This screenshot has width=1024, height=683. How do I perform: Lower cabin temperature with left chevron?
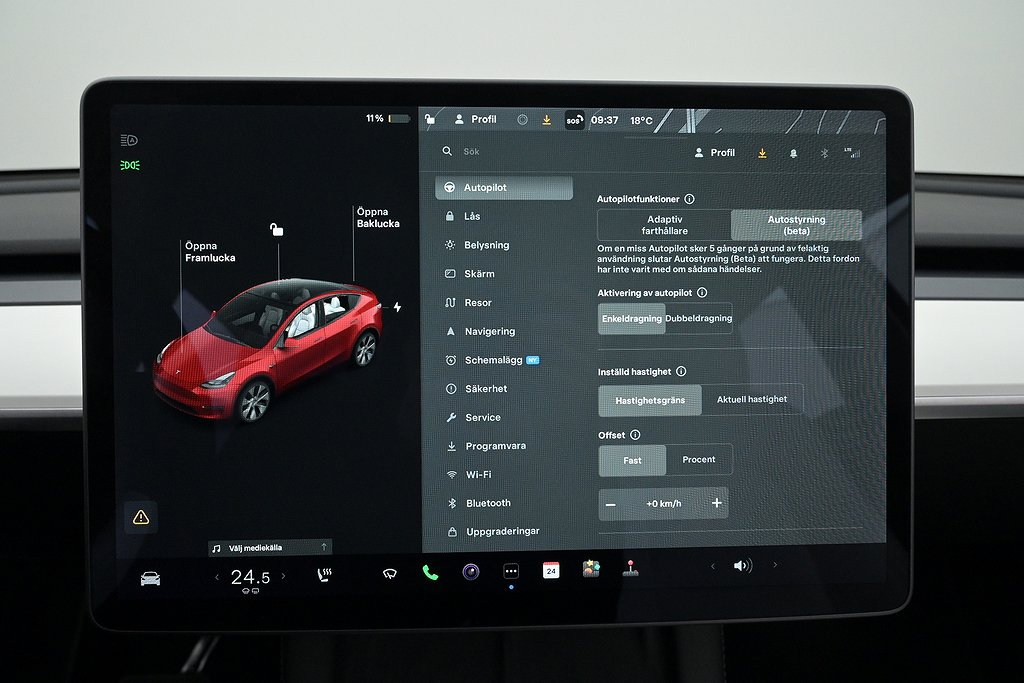tap(217, 577)
